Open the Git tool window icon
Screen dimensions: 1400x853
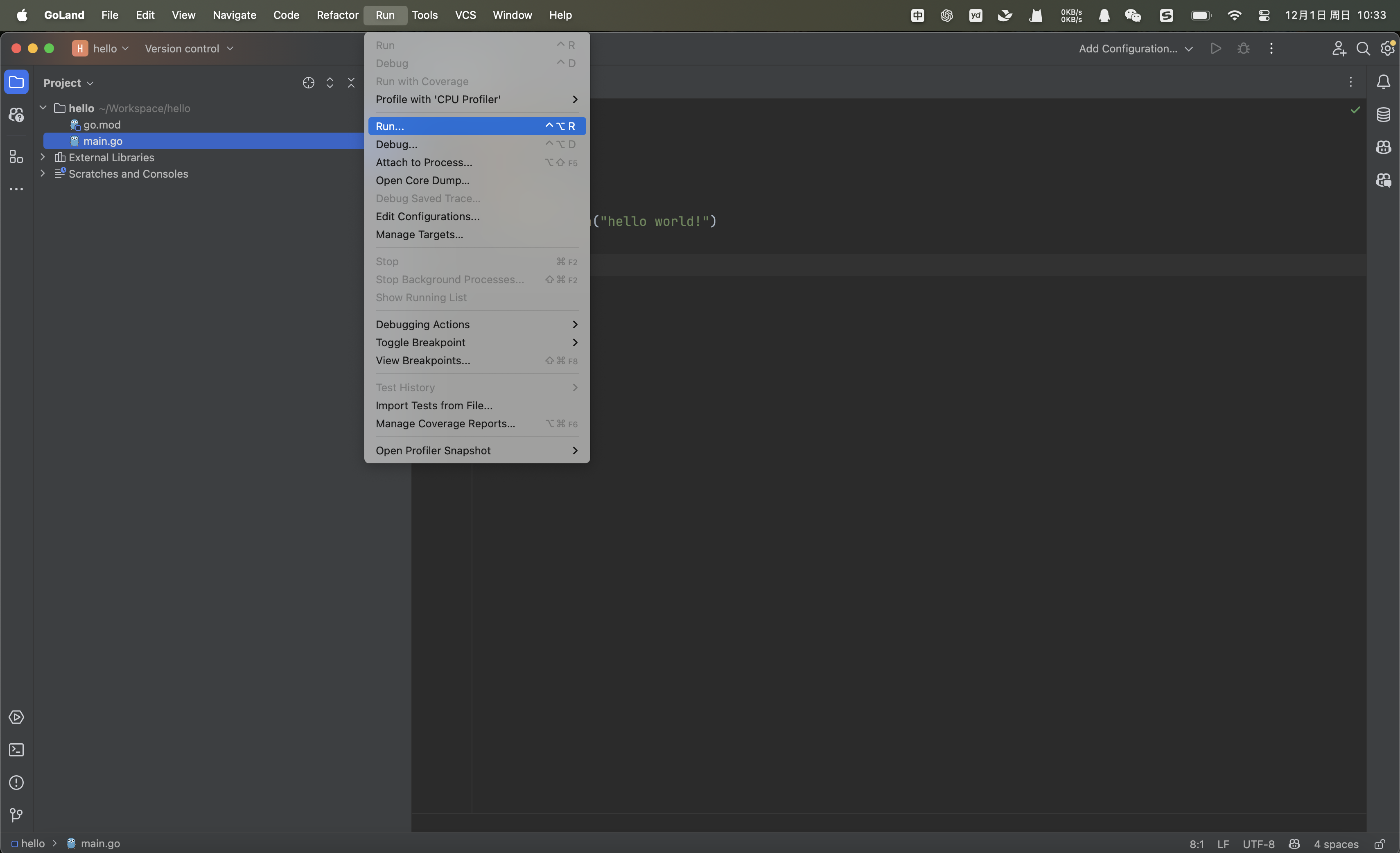point(16,815)
